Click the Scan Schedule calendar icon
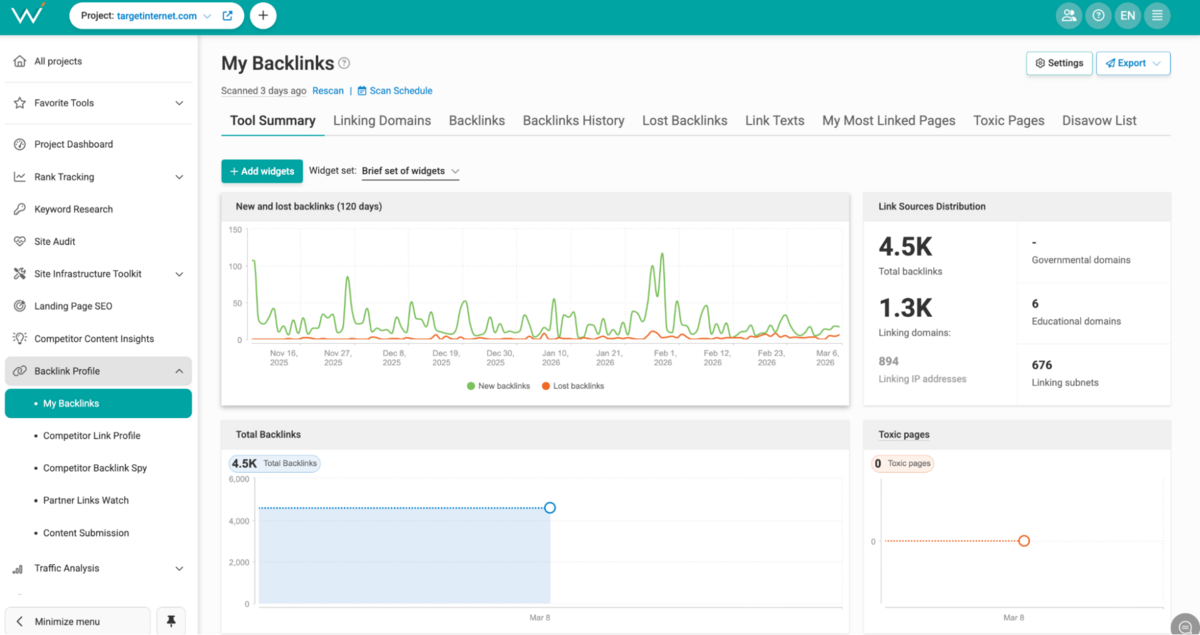The image size is (1200, 635). (362, 91)
